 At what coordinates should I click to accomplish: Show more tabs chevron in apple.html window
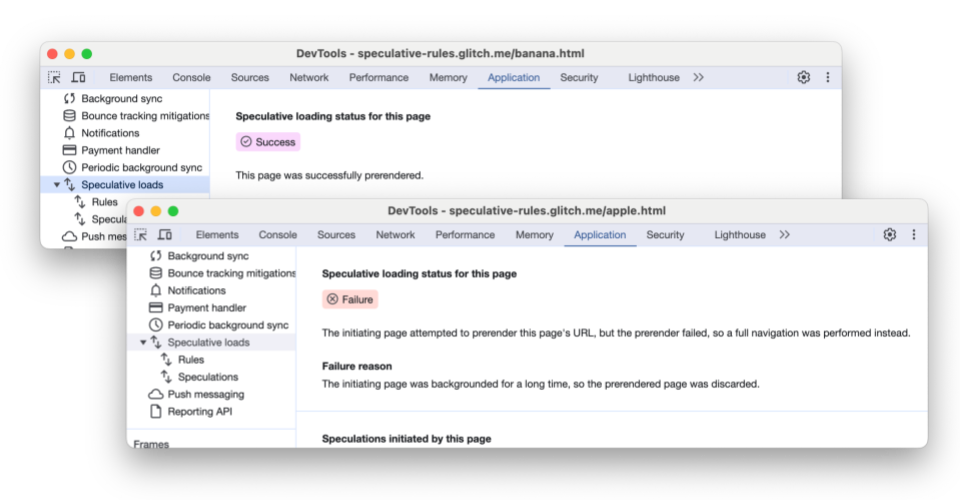tap(784, 235)
